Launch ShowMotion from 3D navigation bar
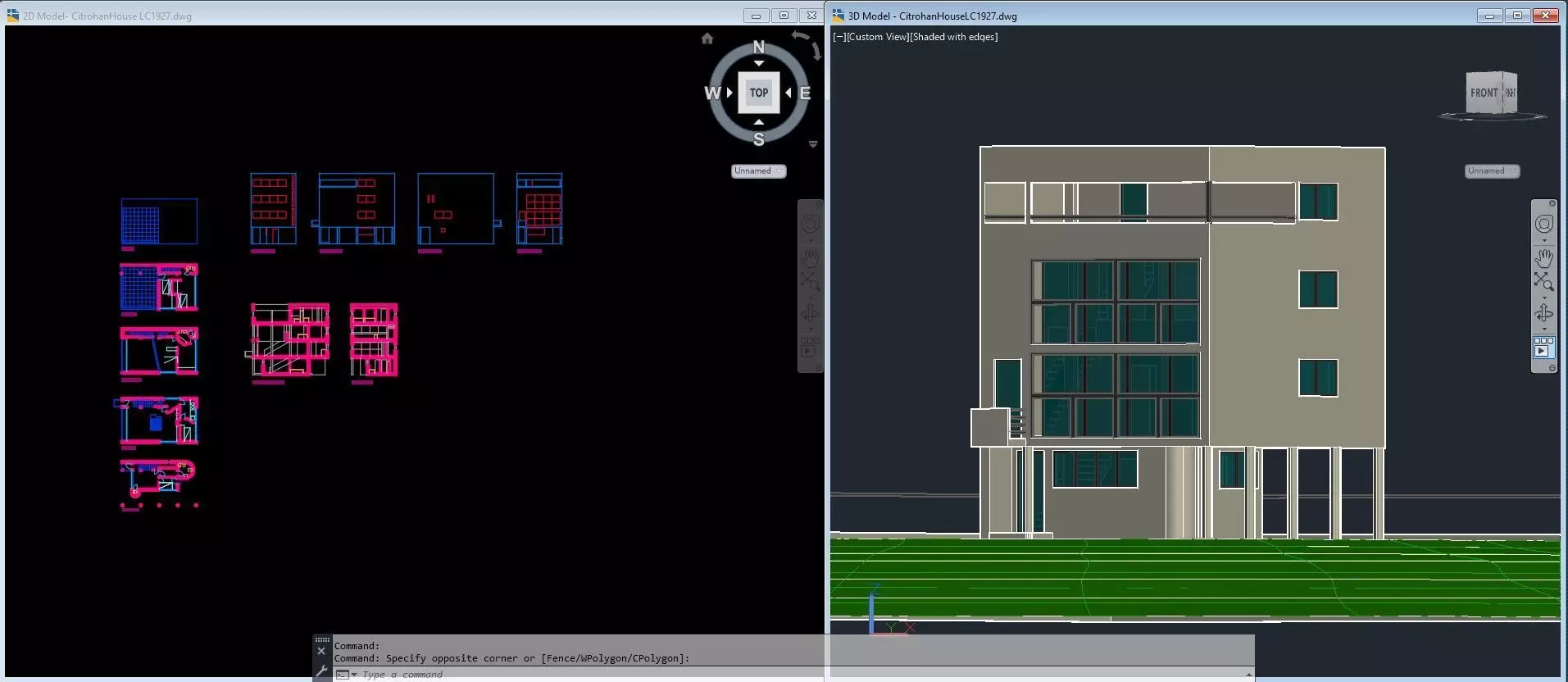The height and width of the screenshot is (682, 1568). click(x=1543, y=347)
